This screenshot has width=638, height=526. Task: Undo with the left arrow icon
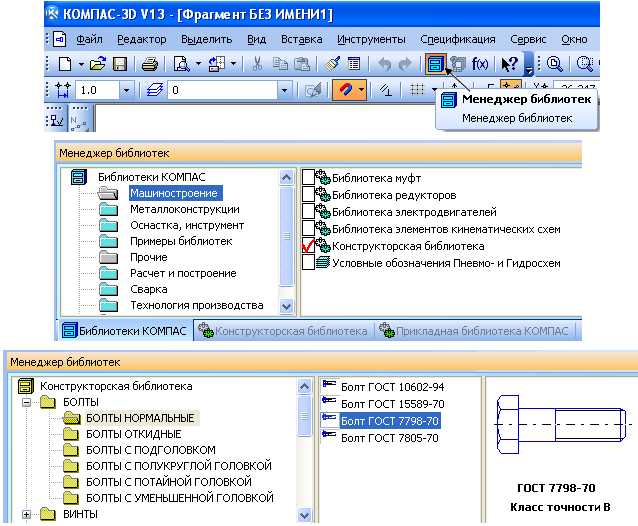384,64
